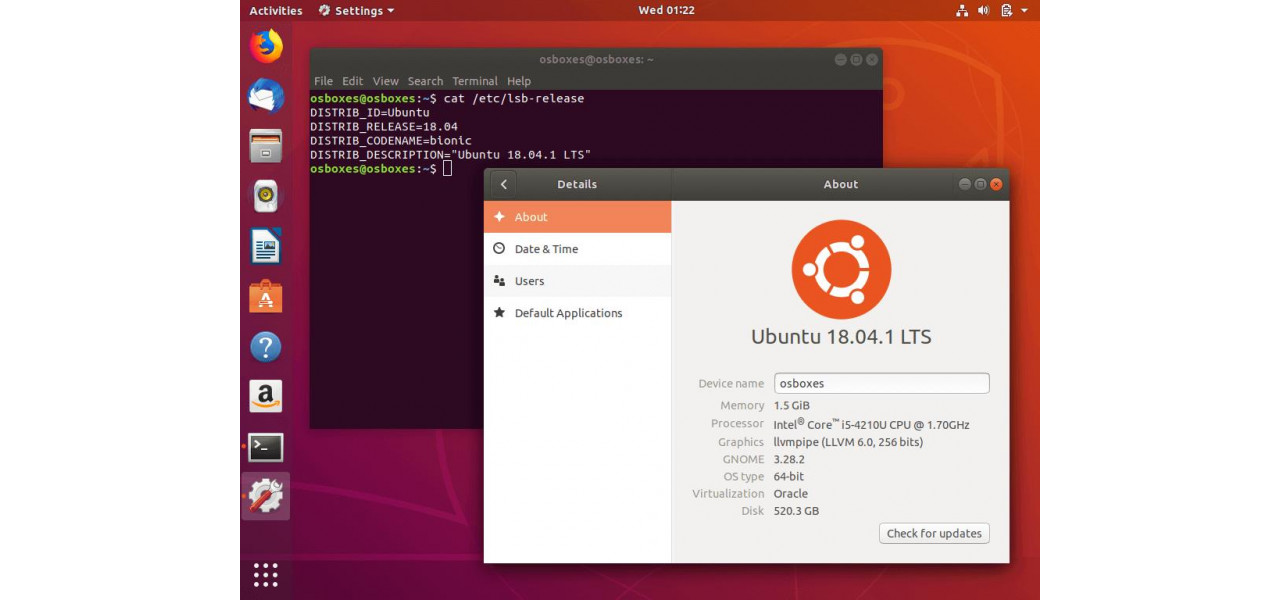Close the Settings About window
1280x600 pixels.
996,184
